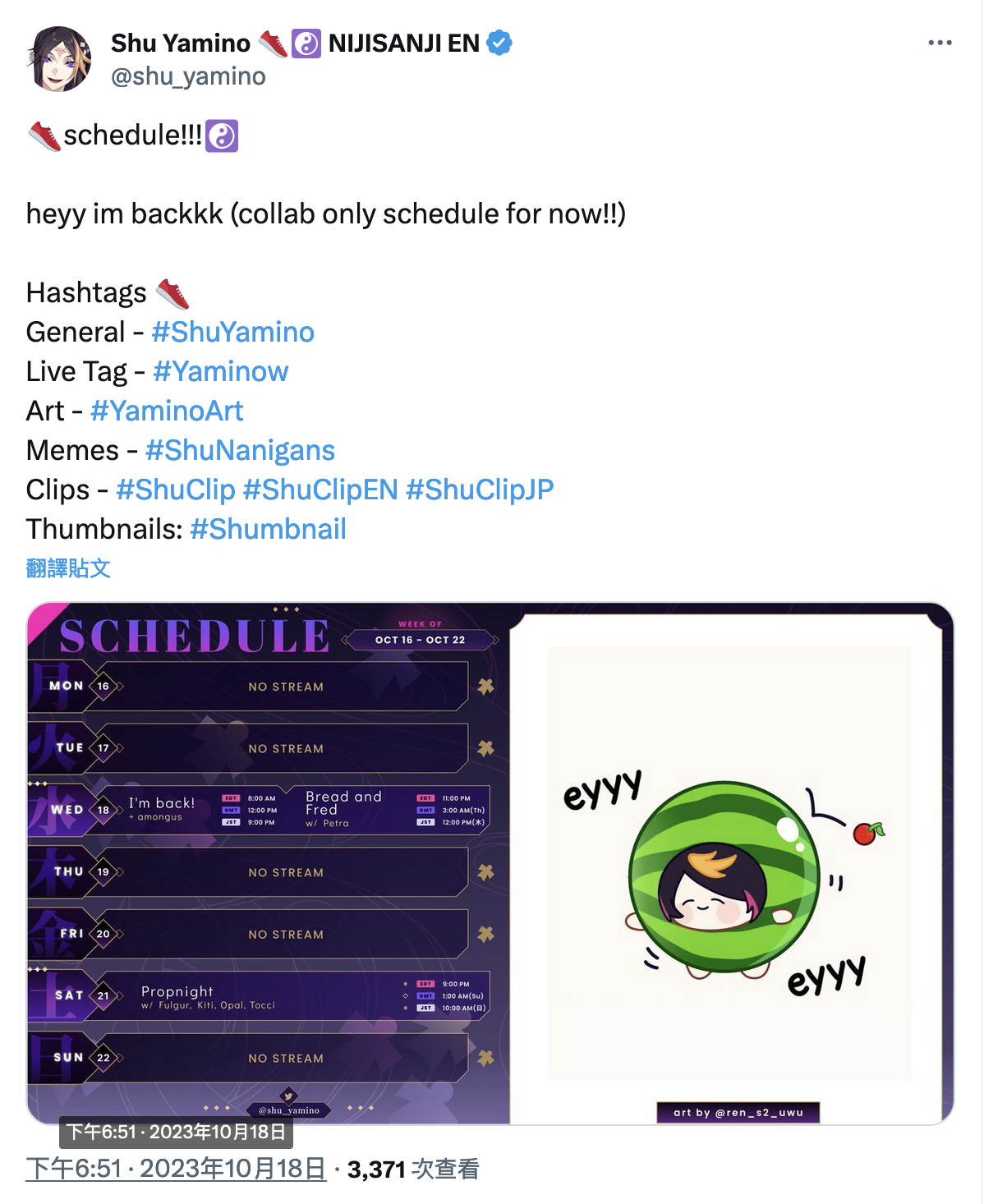
Task: Open the #YaminoArt hashtag
Action: coord(167,411)
